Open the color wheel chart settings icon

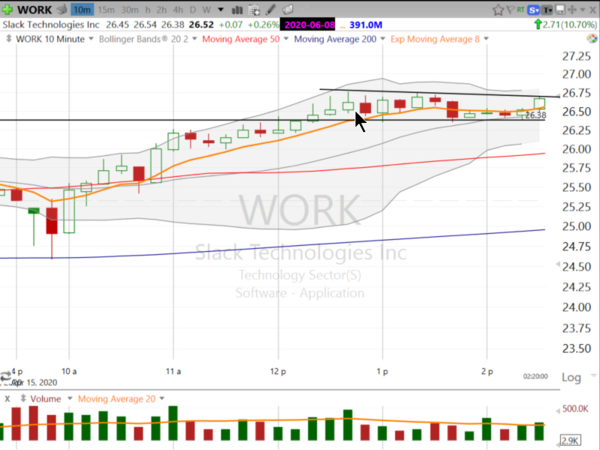pyautogui.click(x=592, y=39)
